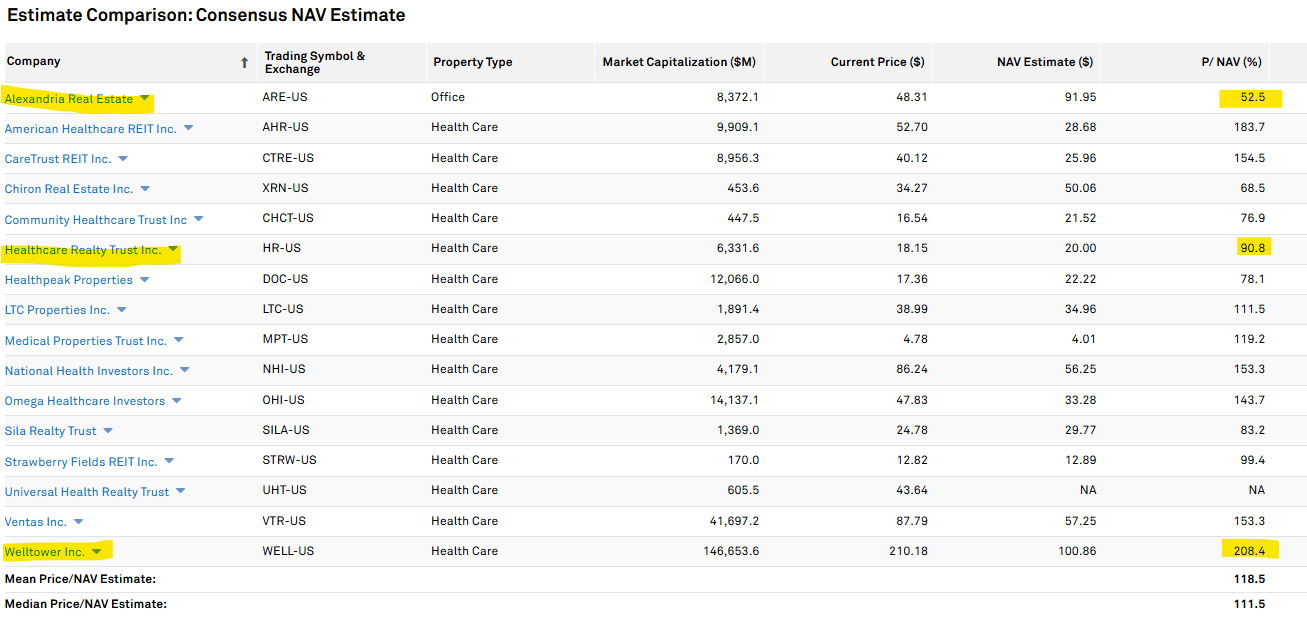Screen dimensions: 1307x619
Task: Open Alexandria Real Estate dropdown arrow
Action: [x=145, y=98]
